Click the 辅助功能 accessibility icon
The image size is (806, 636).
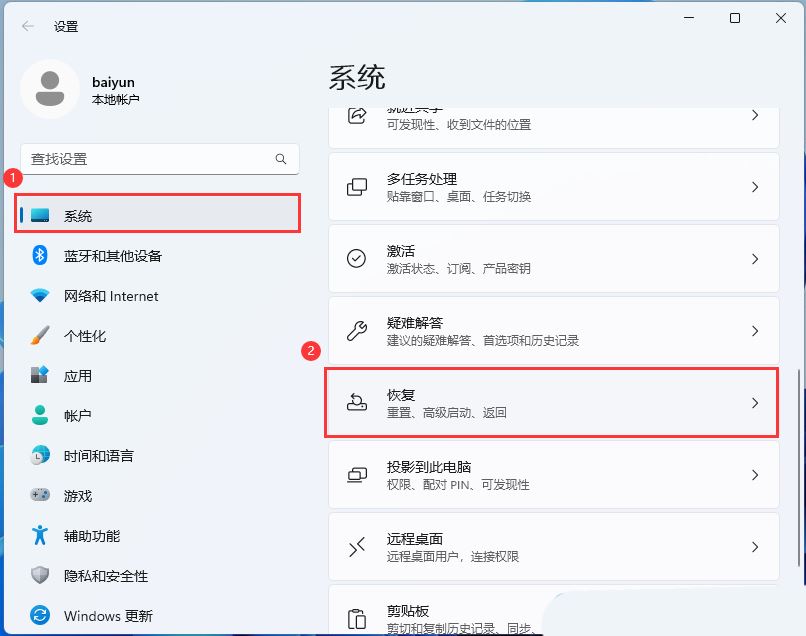pyautogui.click(x=40, y=535)
